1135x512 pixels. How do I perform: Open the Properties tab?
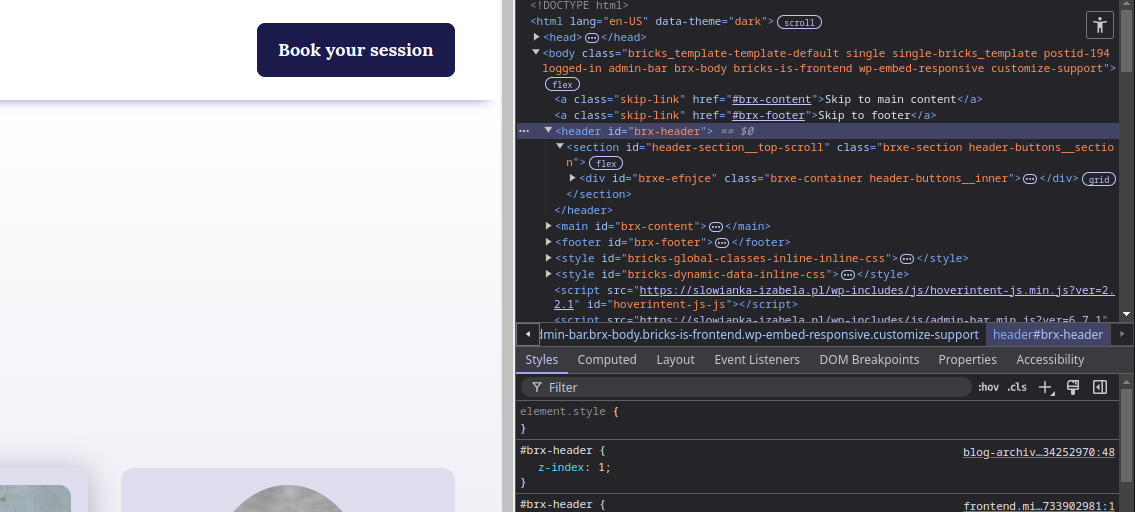tap(967, 360)
